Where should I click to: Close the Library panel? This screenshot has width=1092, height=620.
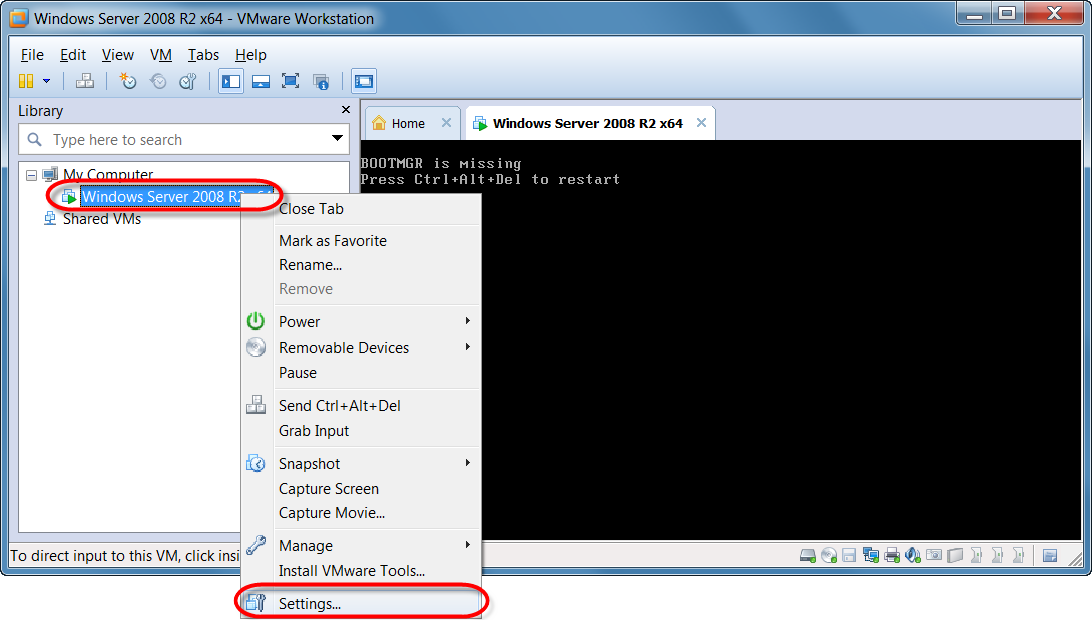point(345,110)
